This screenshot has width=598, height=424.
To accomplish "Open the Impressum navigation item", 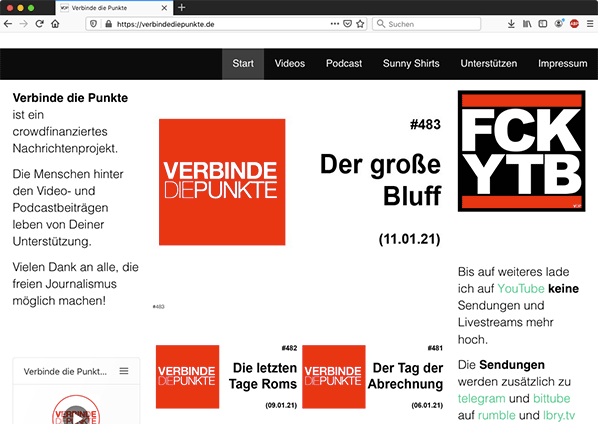I will click(x=563, y=63).
